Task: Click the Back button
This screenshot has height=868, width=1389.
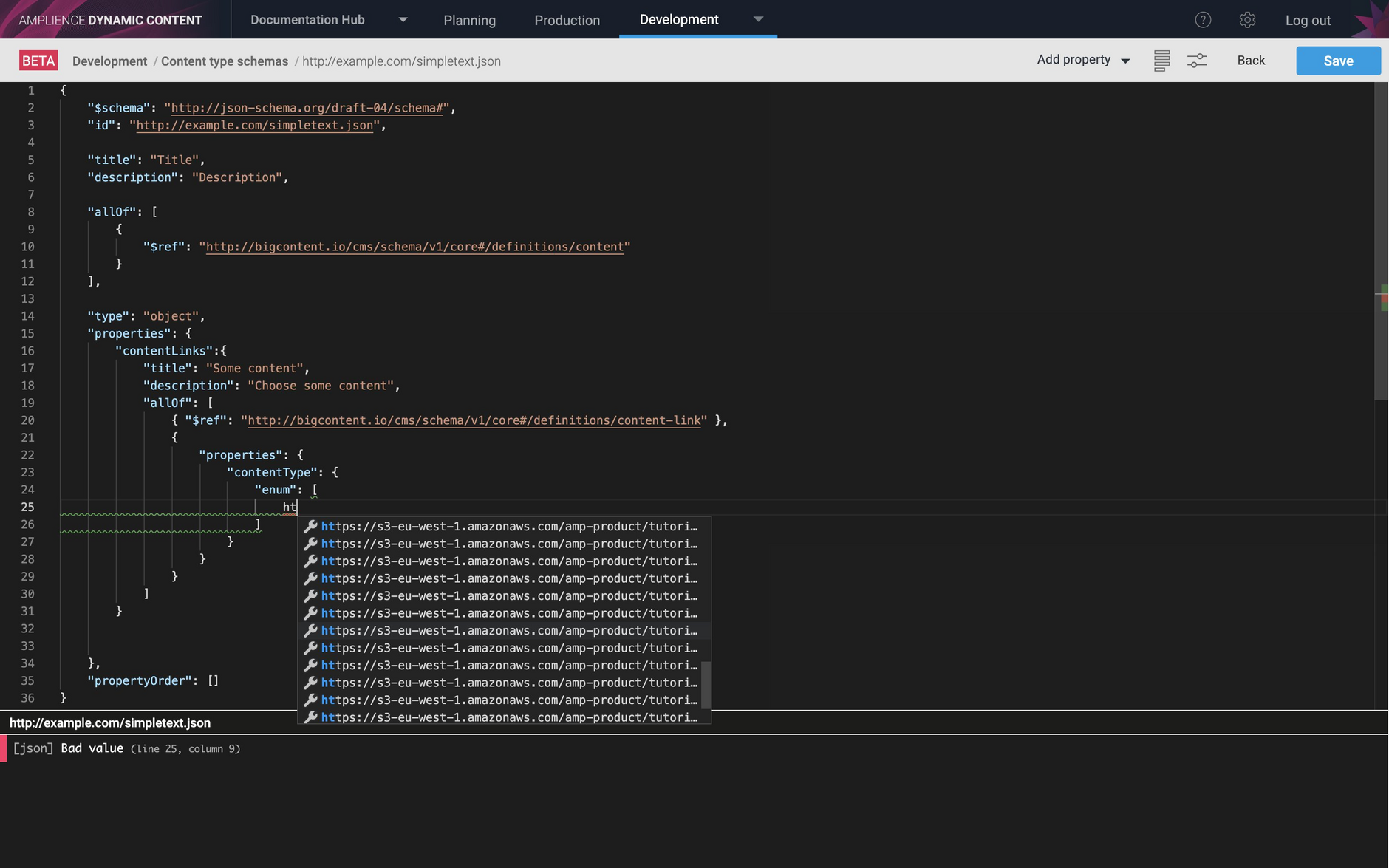Action: [x=1251, y=61]
